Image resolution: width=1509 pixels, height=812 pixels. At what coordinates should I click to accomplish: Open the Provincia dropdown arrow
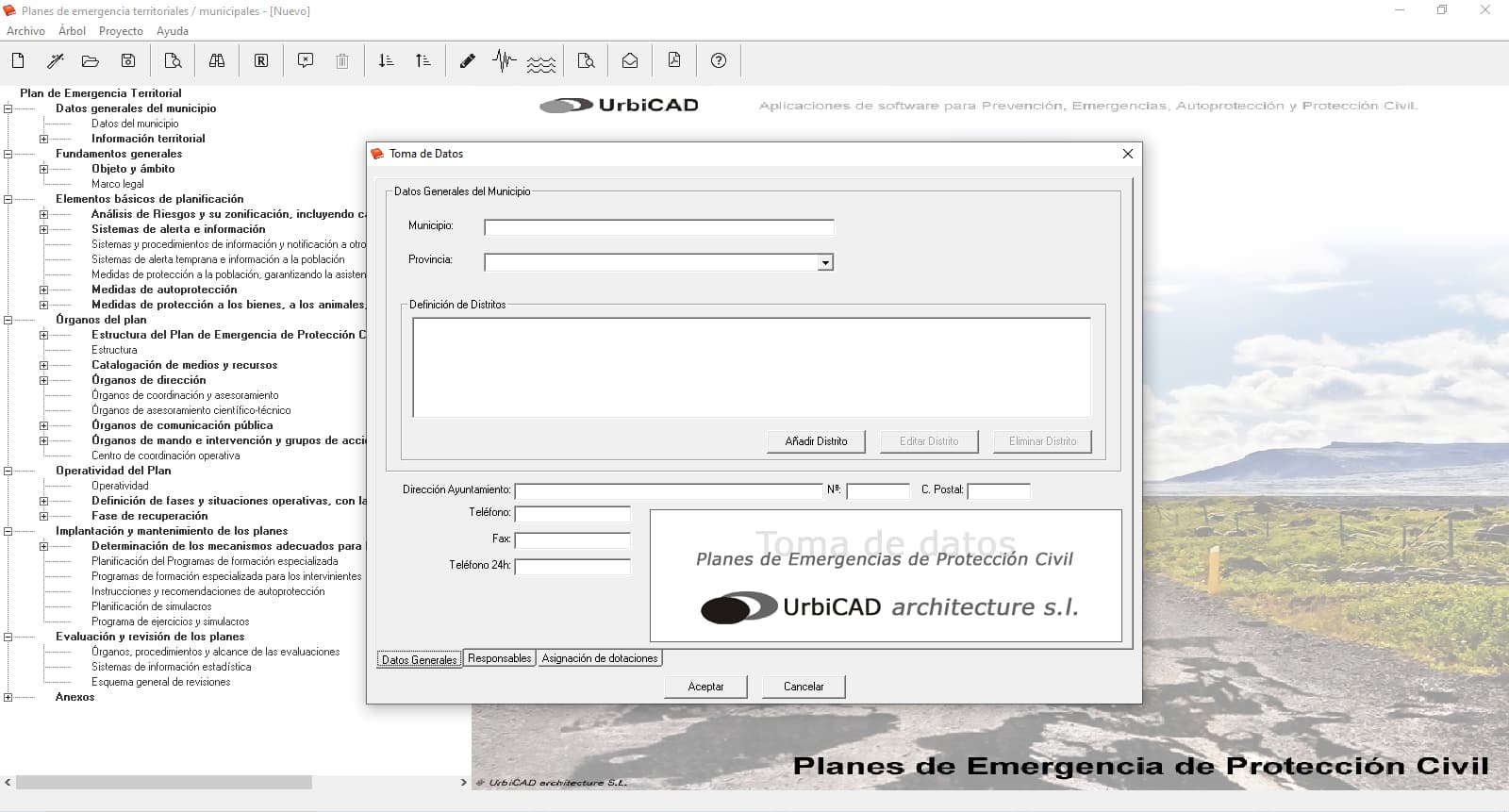[x=825, y=262]
